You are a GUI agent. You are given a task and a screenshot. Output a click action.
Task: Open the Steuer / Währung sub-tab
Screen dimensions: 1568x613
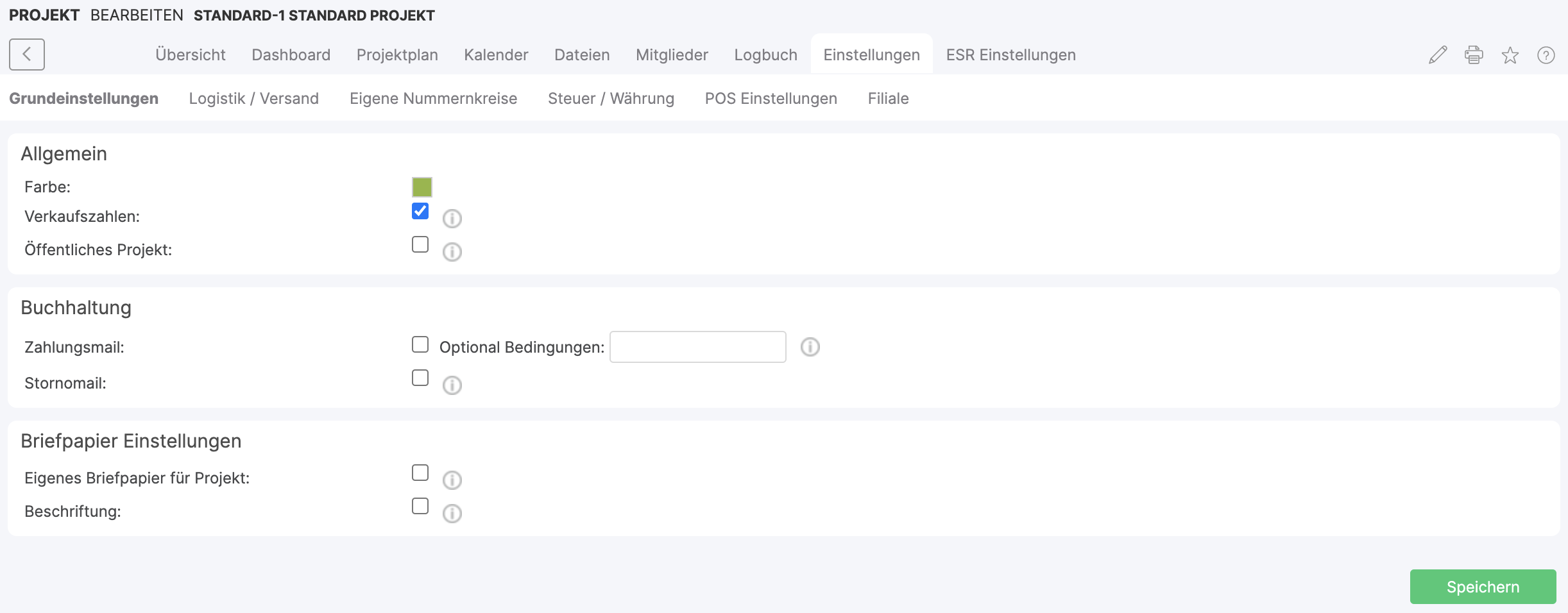[611, 99]
